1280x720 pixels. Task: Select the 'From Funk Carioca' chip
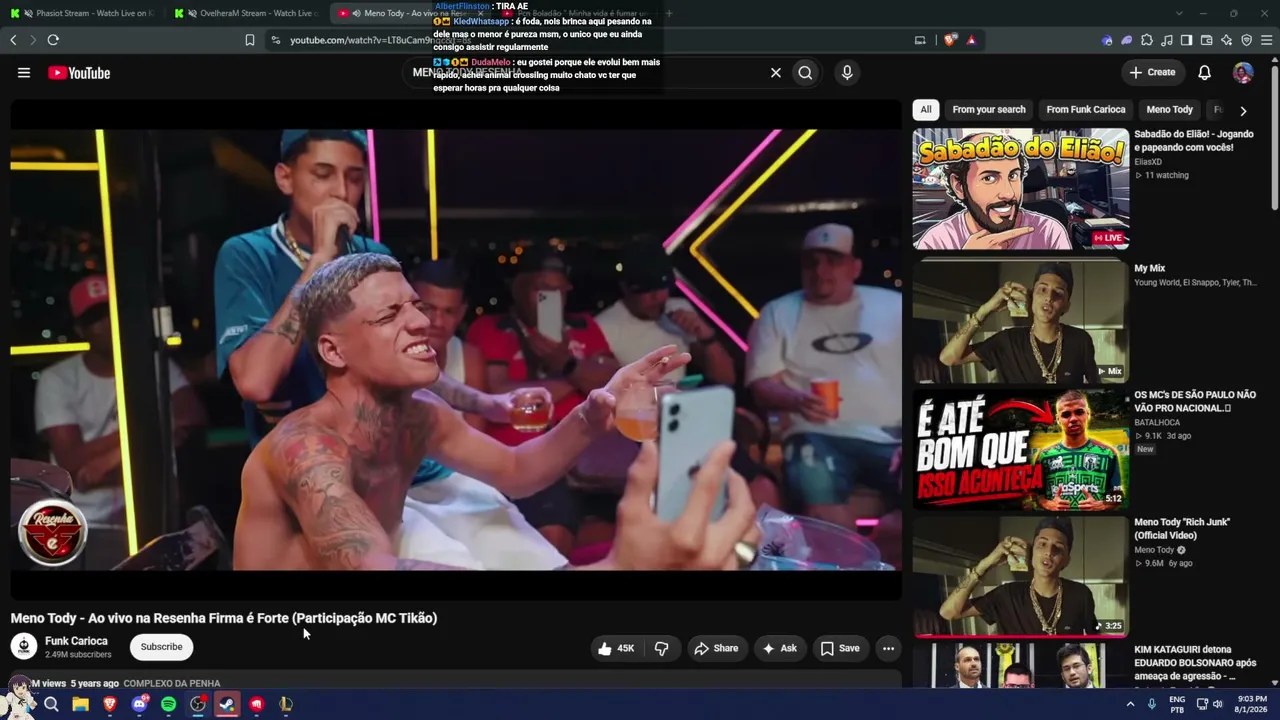click(x=1086, y=110)
